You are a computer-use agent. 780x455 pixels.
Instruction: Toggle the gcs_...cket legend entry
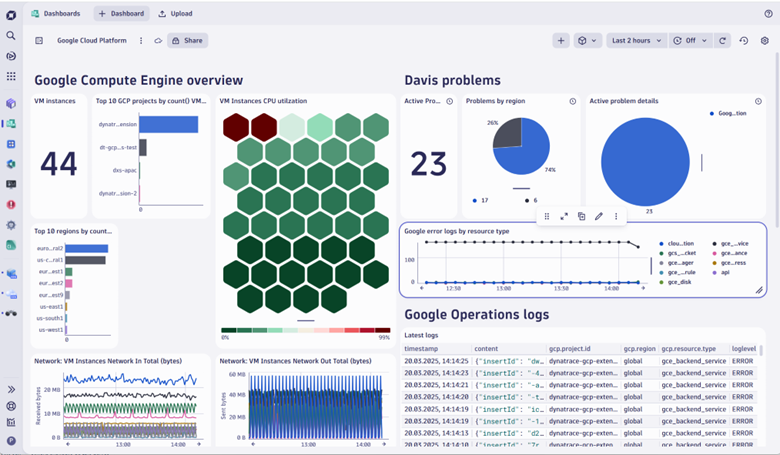point(678,253)
